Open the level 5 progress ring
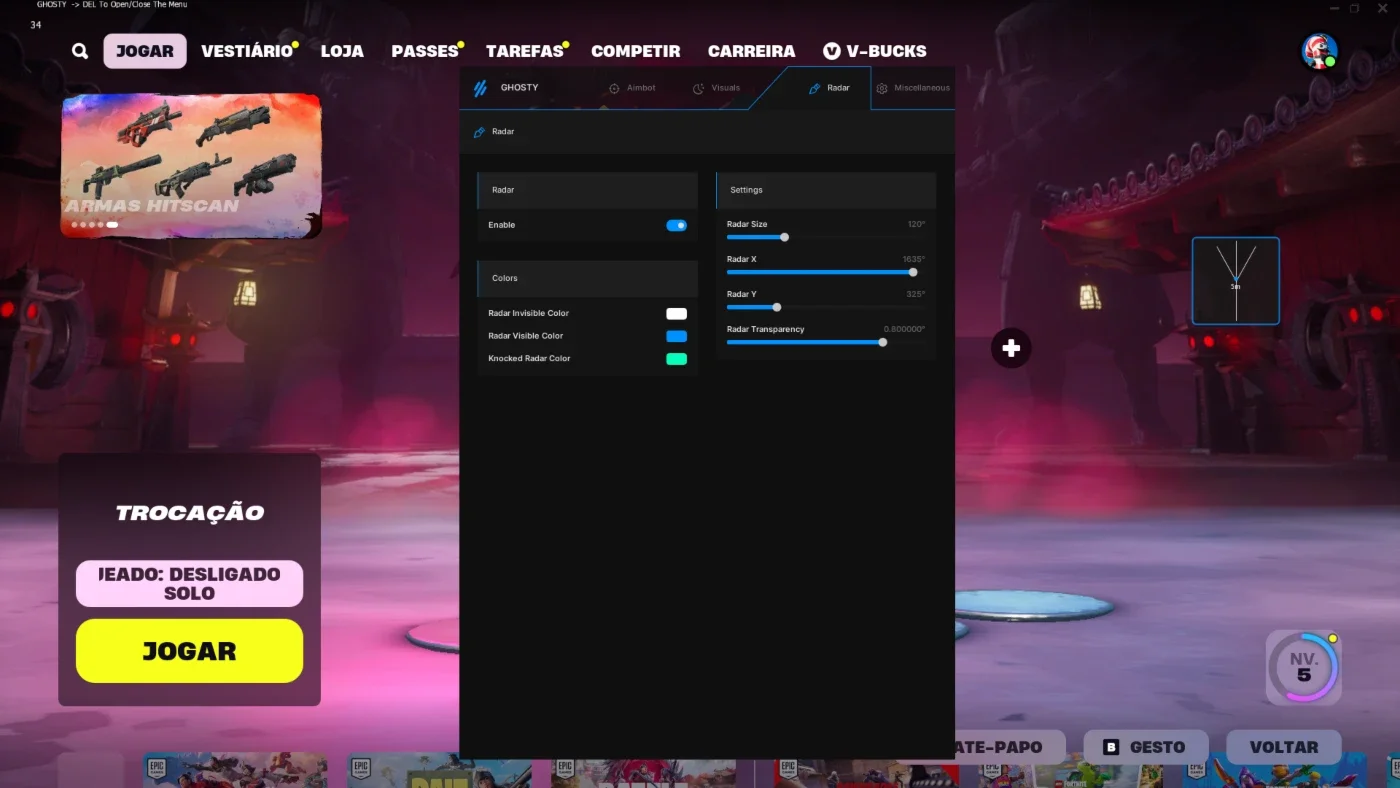 [1304, 667]
